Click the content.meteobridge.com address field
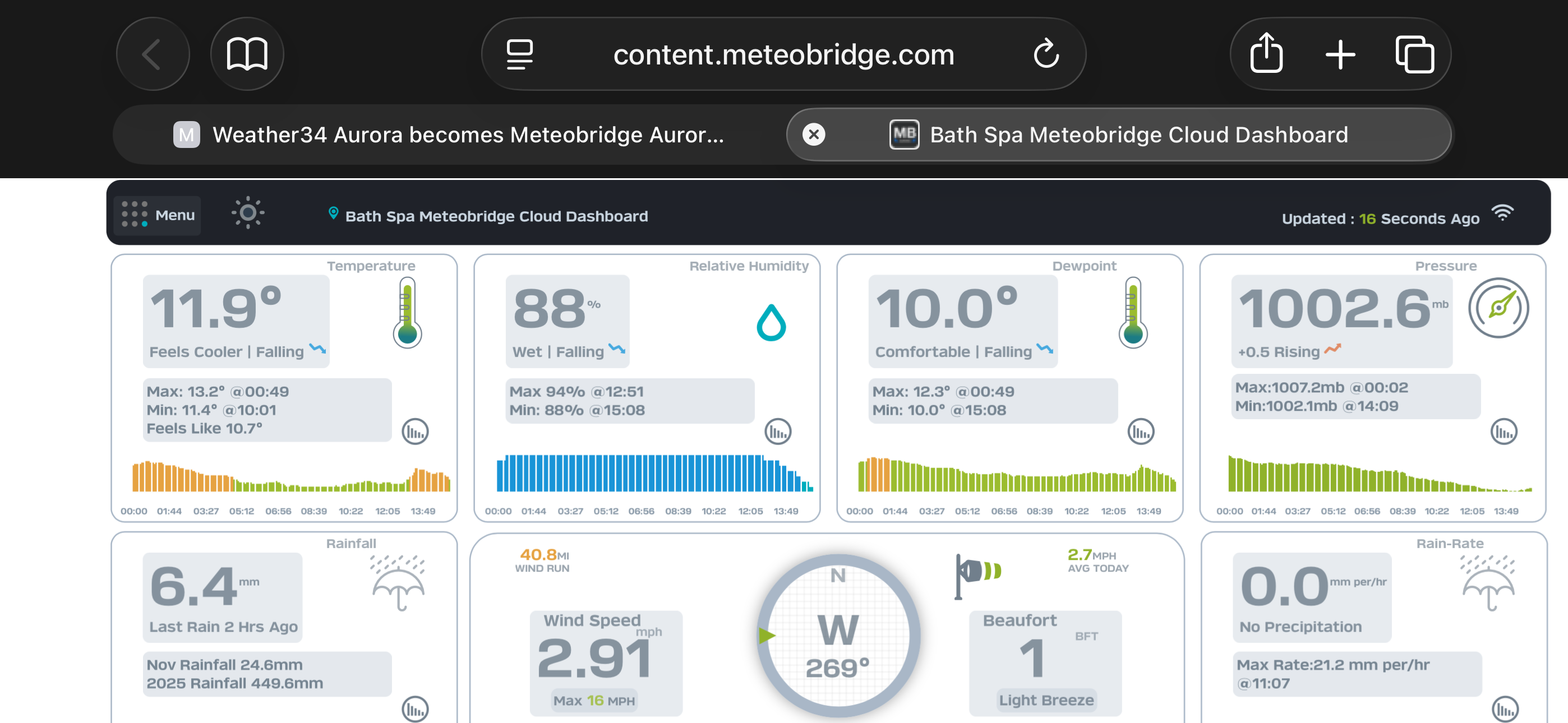Image resolution: width=1568 pixels, height=723 pixels. tap(783, 55)
